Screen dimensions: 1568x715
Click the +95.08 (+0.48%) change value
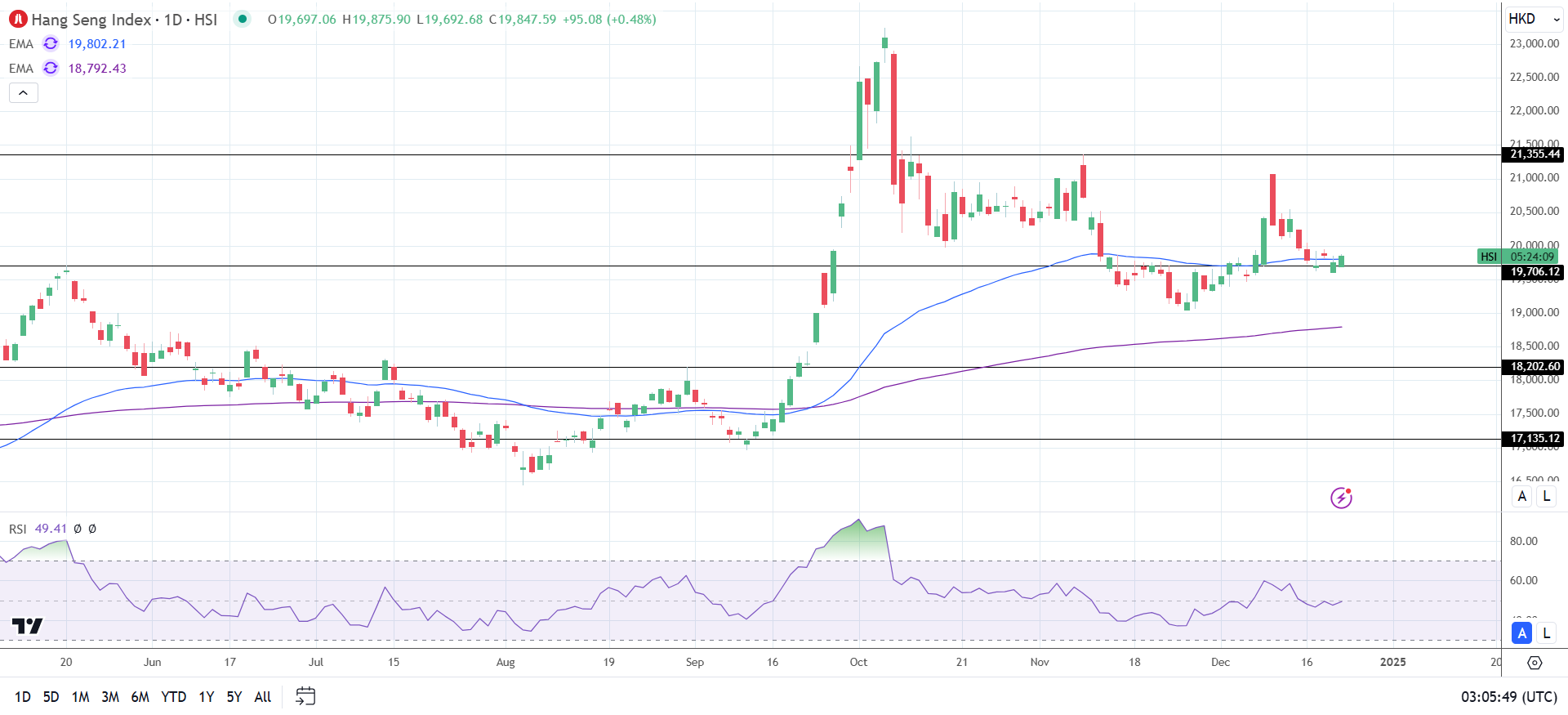[609, 20]
